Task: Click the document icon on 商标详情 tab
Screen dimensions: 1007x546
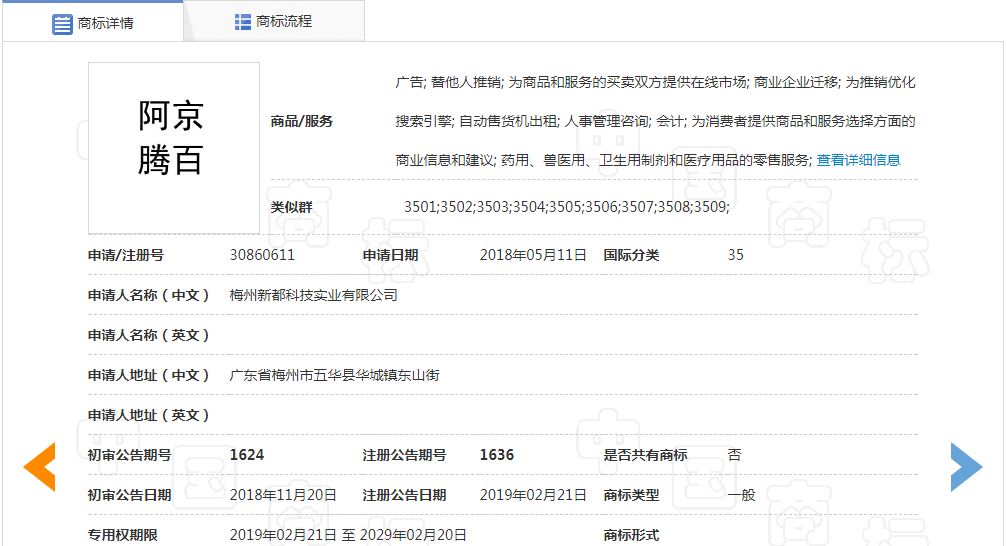Action: pos(62,23)
